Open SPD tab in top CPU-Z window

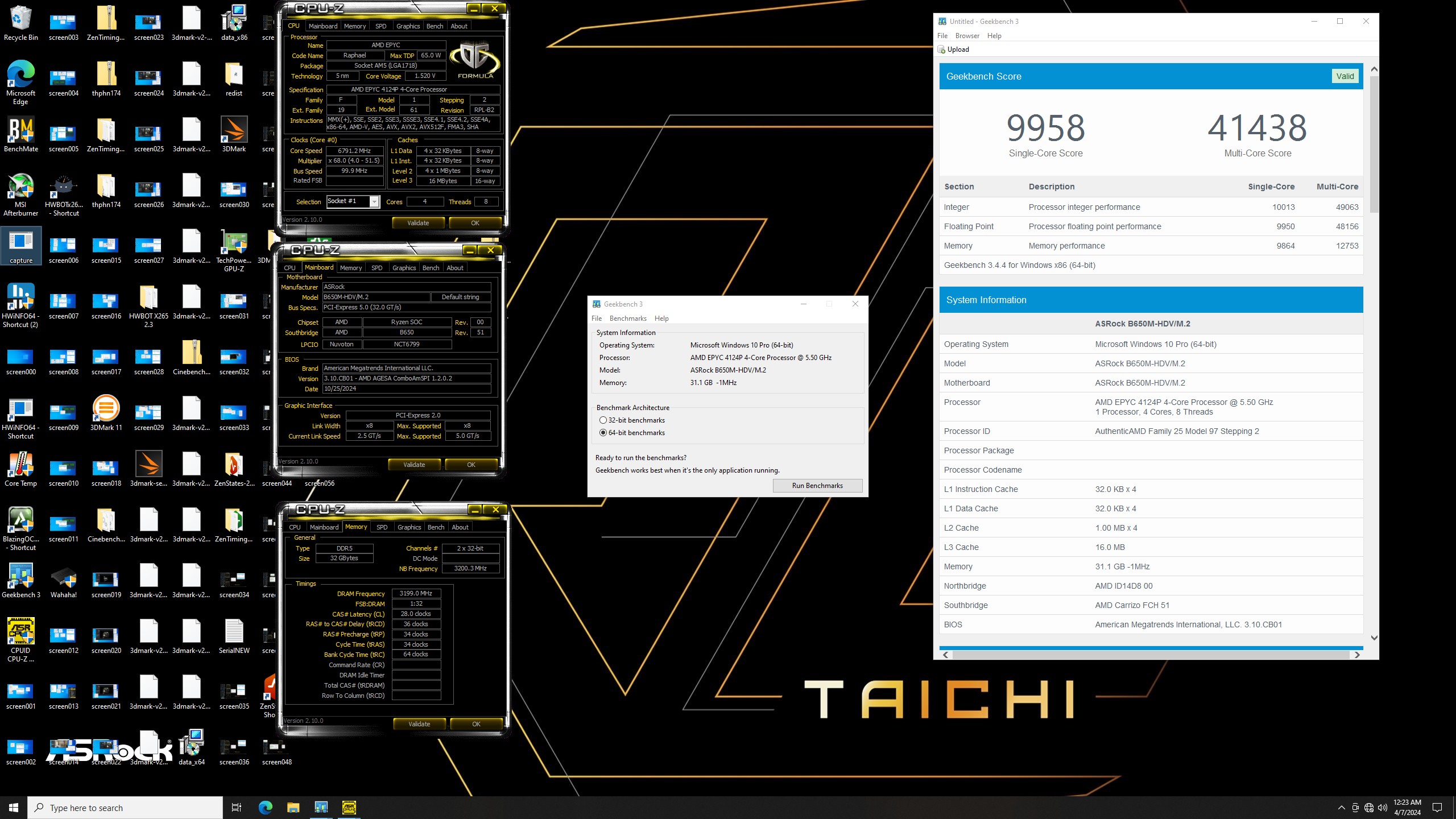tap(381, 26)
